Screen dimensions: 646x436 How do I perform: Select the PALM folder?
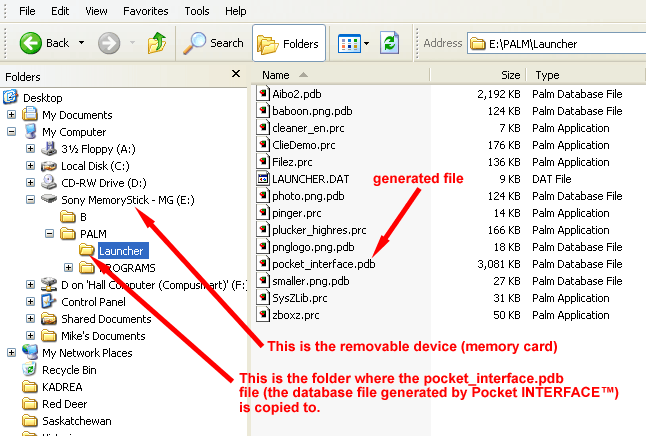pyautogui.click(x=93, y=234)
